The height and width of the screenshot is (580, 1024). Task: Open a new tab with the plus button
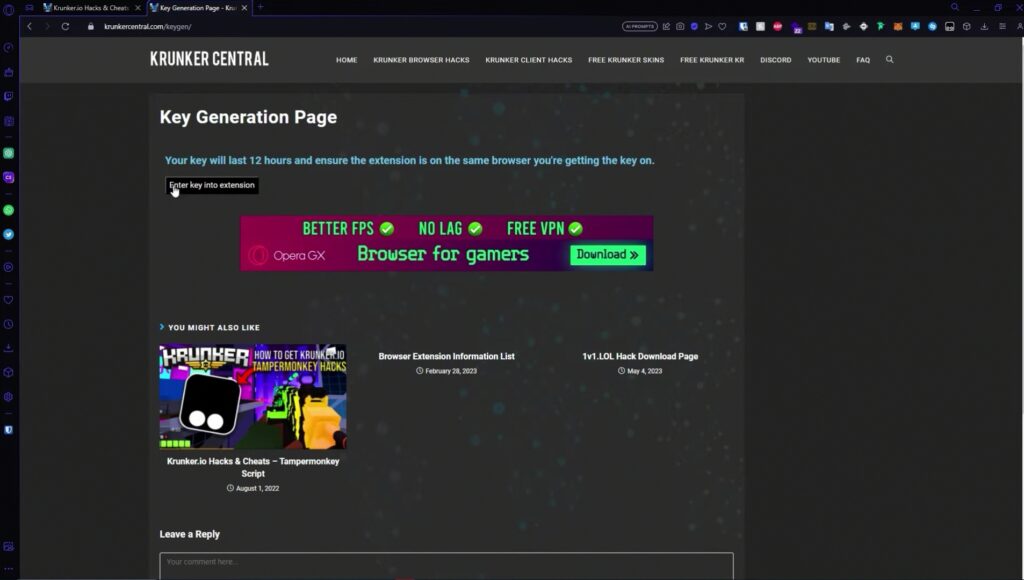click(261, 7)
